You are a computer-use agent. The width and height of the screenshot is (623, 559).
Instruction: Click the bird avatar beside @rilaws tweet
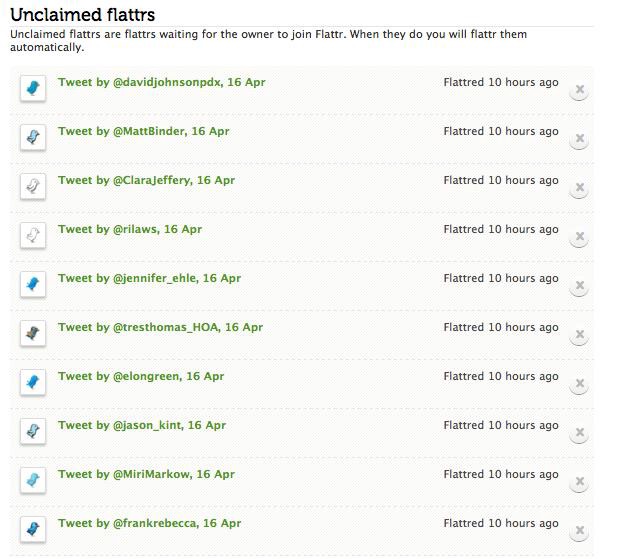tap(33, 235)
